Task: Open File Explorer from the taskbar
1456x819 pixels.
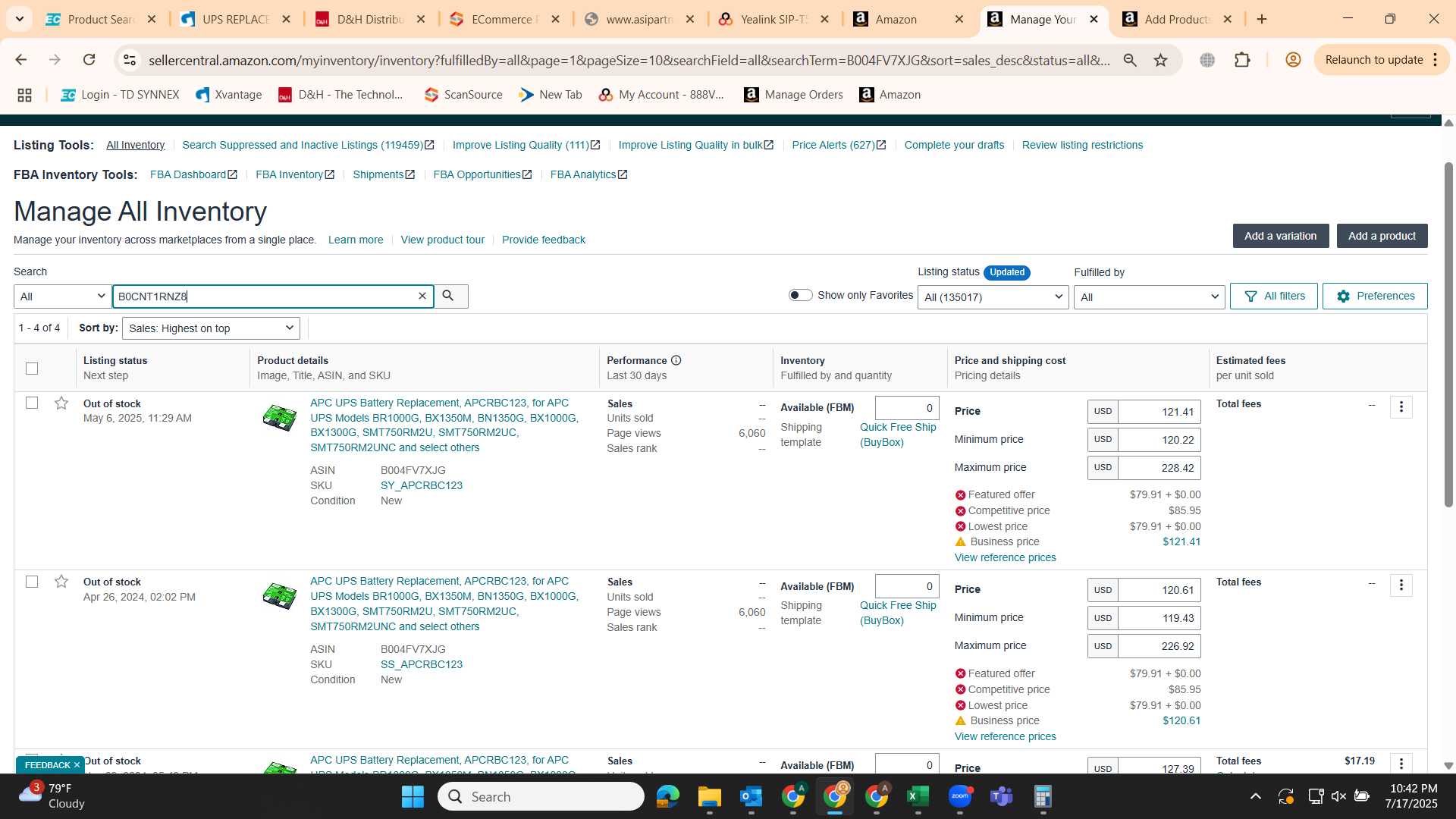Action: click(709, 796)
